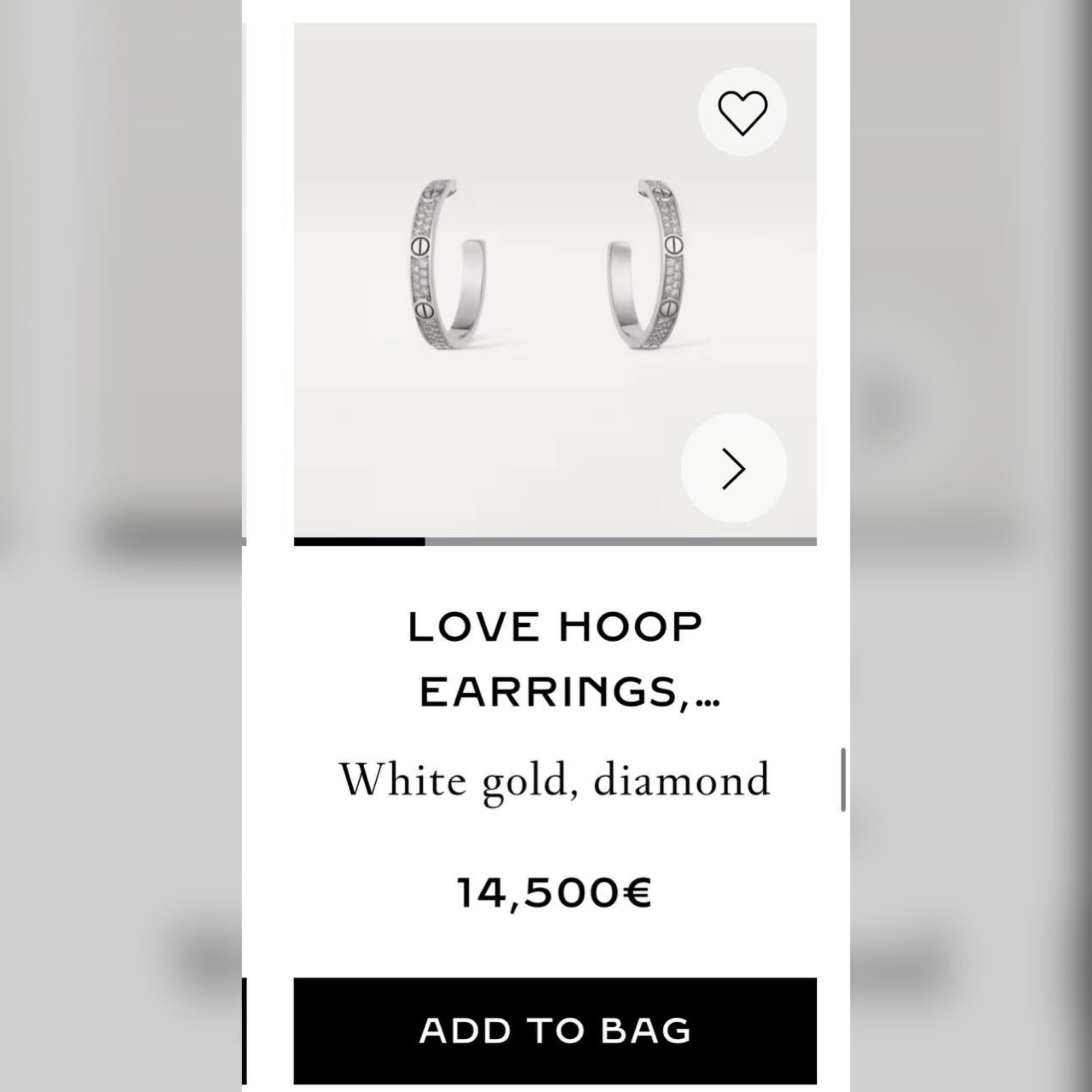Click the round white circle behind arrow
This screenshot has width=1092, height=1092.
coord(734,468)
